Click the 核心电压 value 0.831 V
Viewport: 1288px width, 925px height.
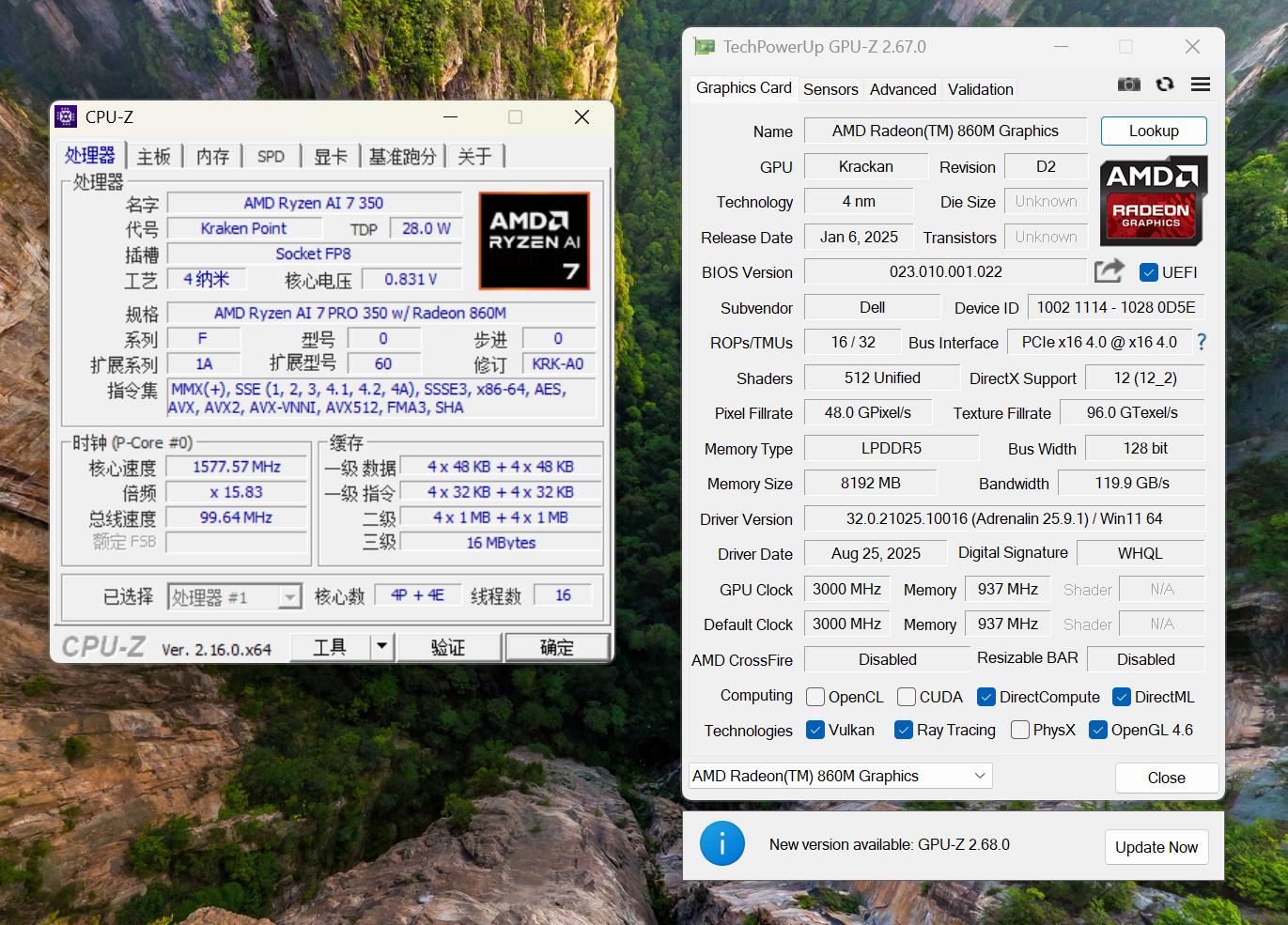click(411, 279)
